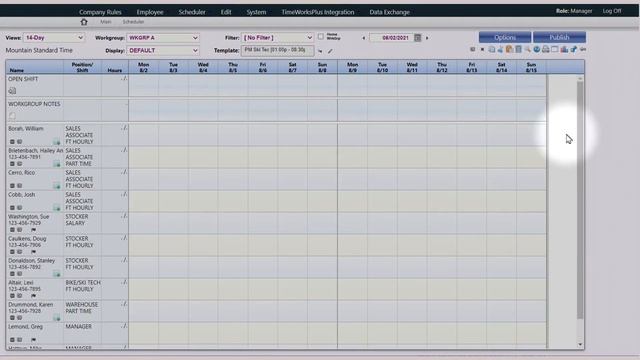The width and height of the screenshot is (640, 360).
Task: Open the Workgroup WKGRP A dropdown
Action: coord(163,38)
